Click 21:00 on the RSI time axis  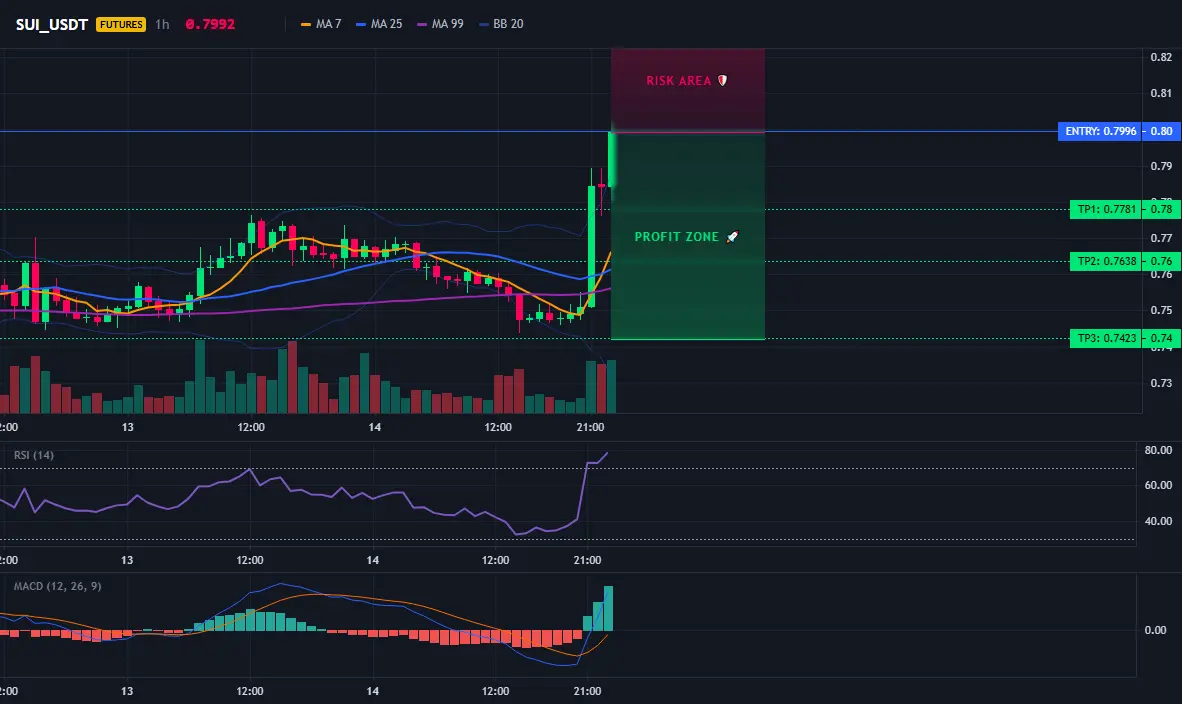pos(587,560)
